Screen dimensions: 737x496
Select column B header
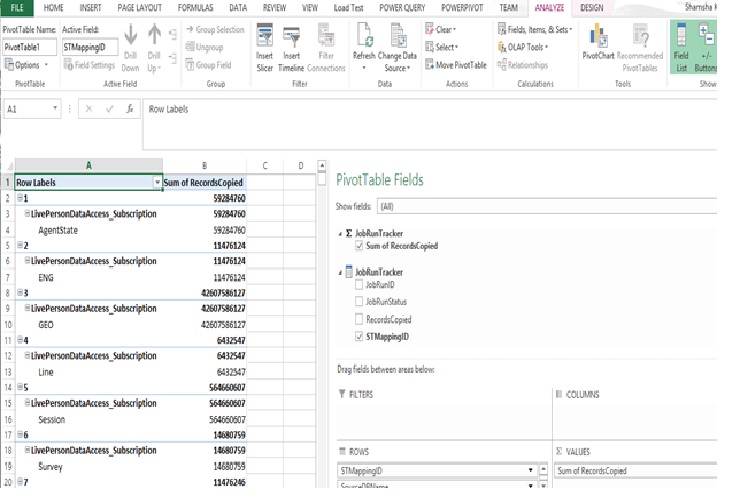click(x=204, y=165)
